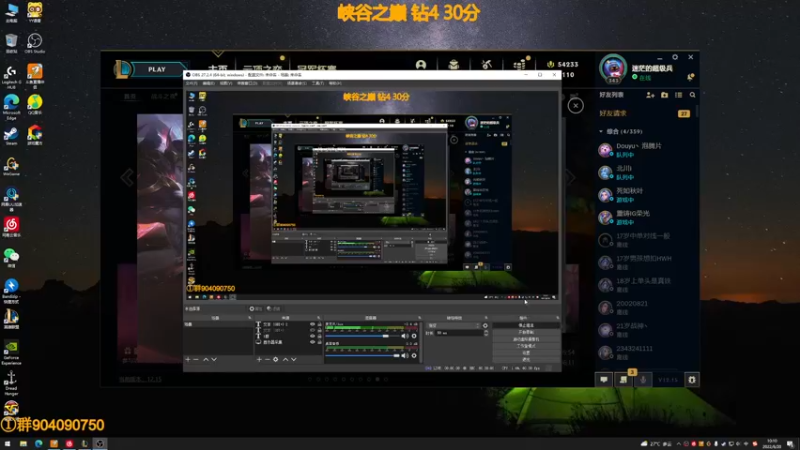Image resolution: width=800 pixels, height=450 pixels.
Task: Toggle visibility of the first text source
Action: coord(312,324)
